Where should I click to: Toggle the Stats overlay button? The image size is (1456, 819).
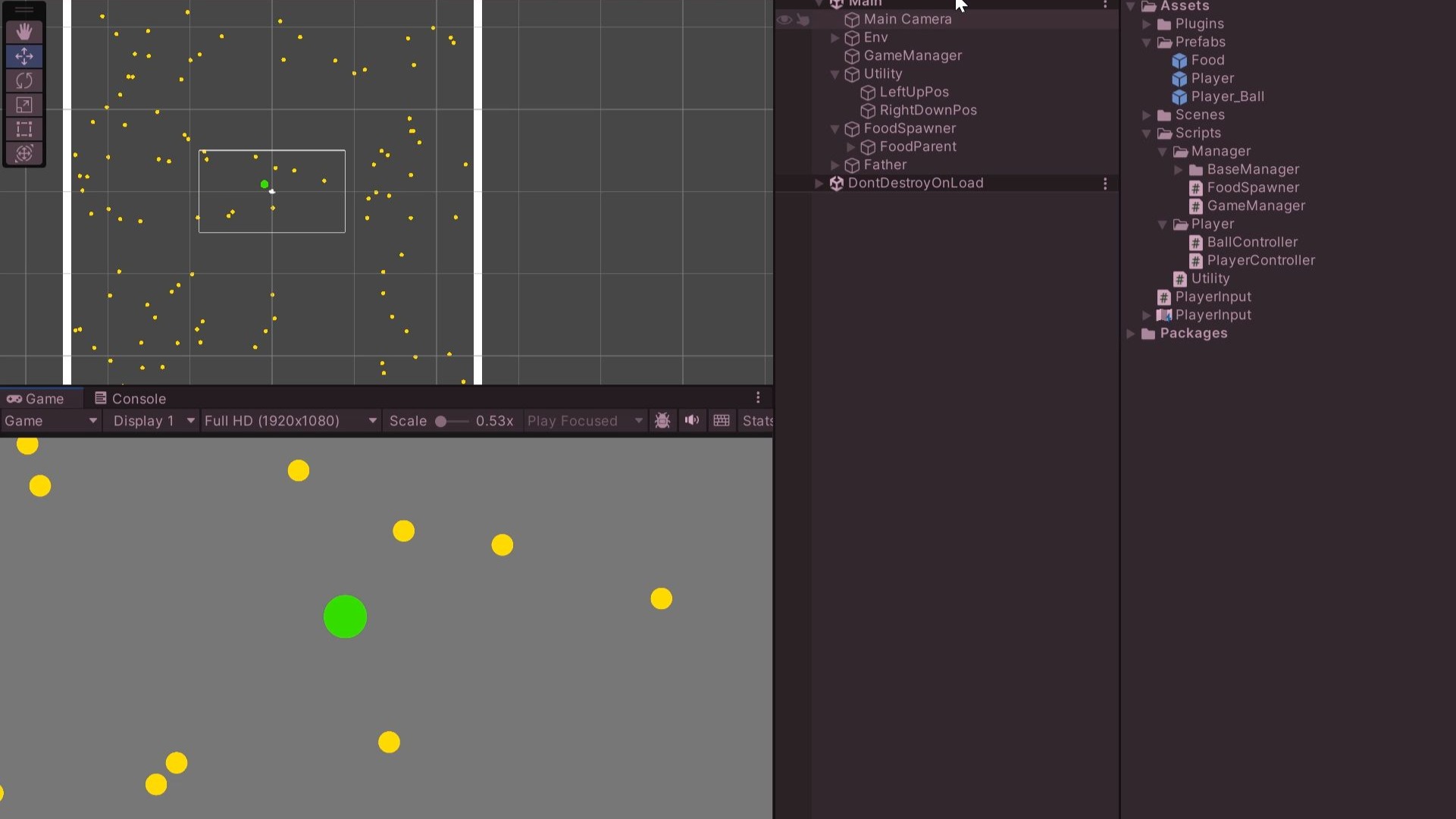click(757, 421)
